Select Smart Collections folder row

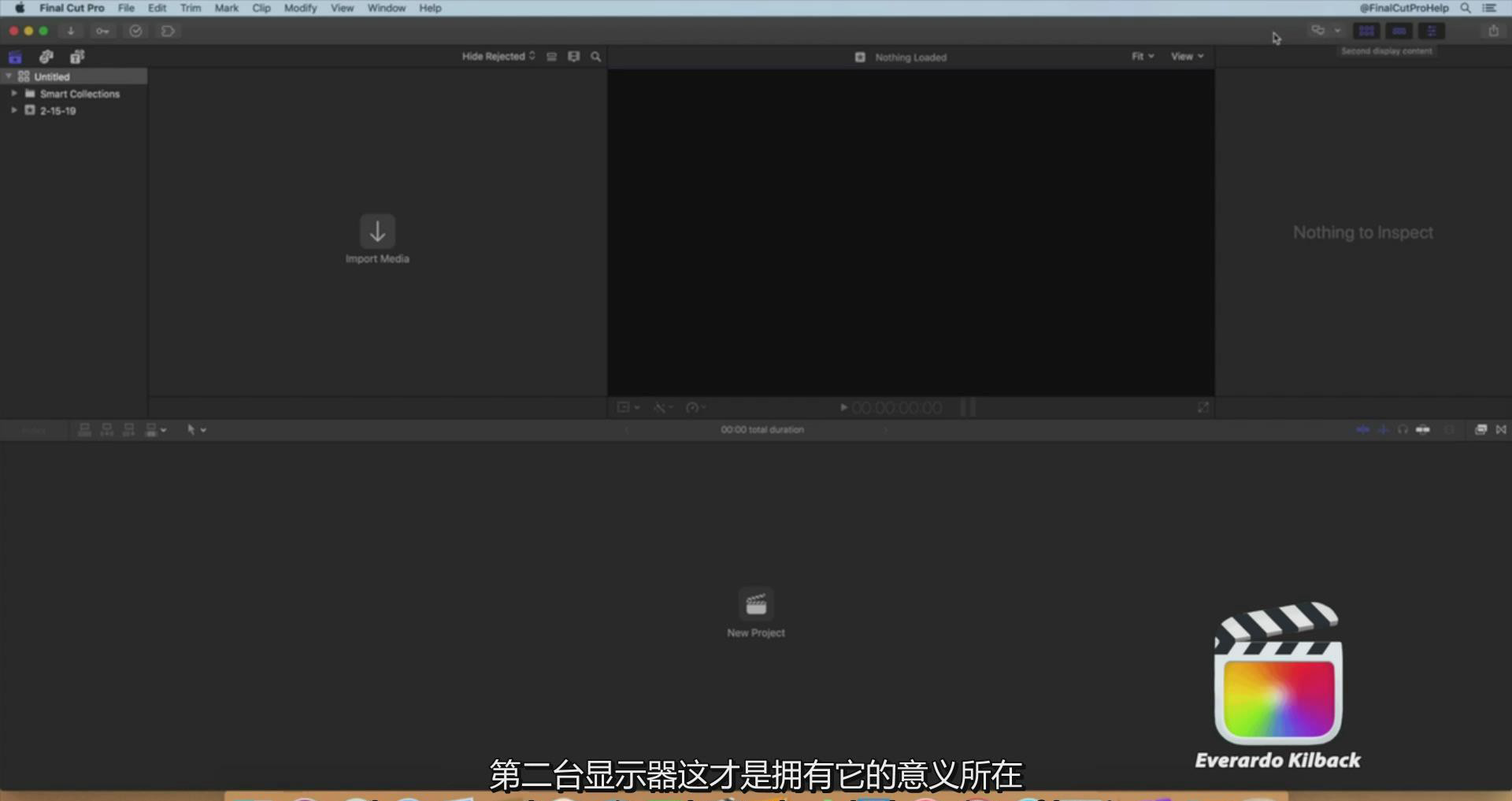tap(74, 93)
